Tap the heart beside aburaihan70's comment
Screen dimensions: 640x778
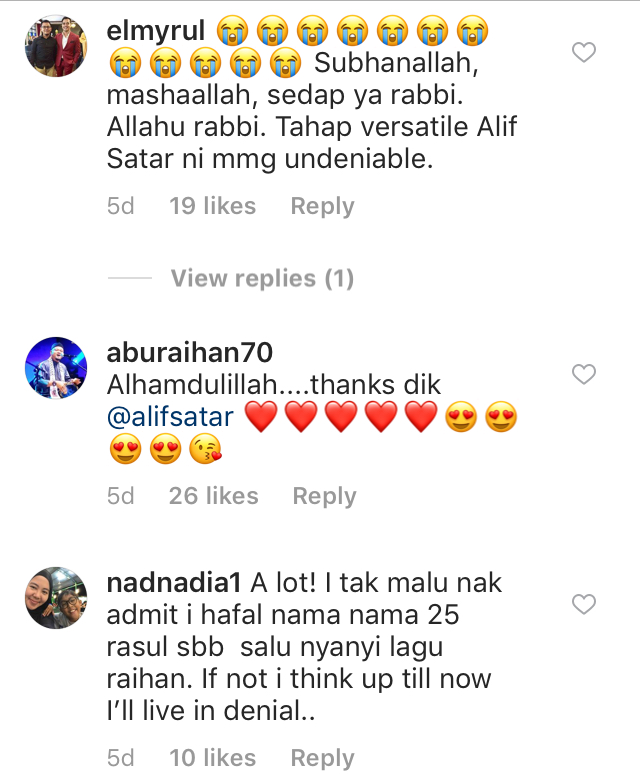click(584, 374)
